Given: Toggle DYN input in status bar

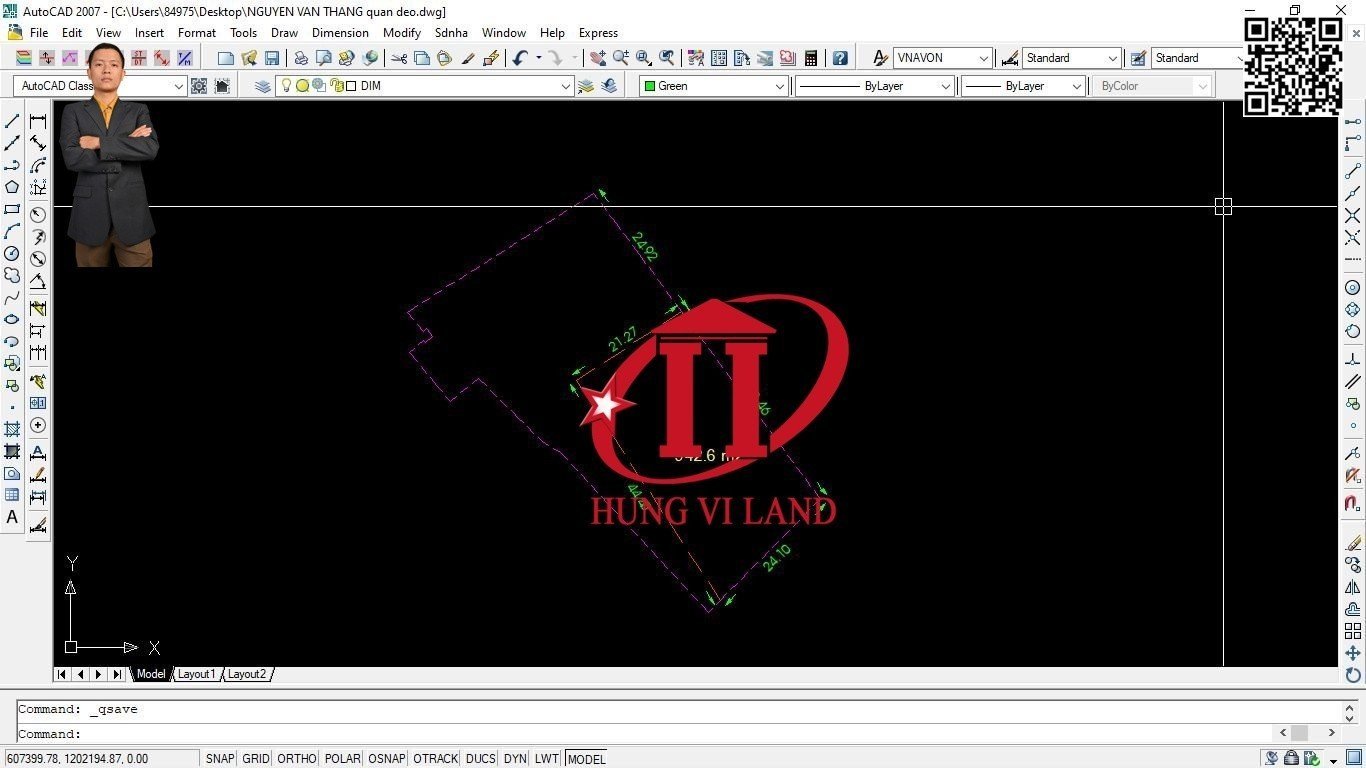Looking at the screenshot, I should [515, 759].
